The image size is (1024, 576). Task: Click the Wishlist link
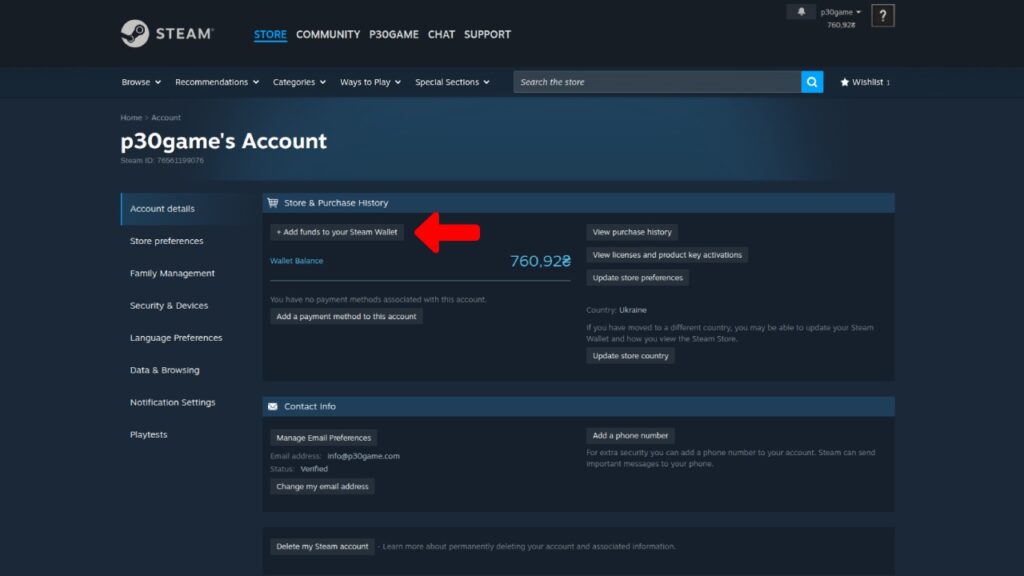867,82
